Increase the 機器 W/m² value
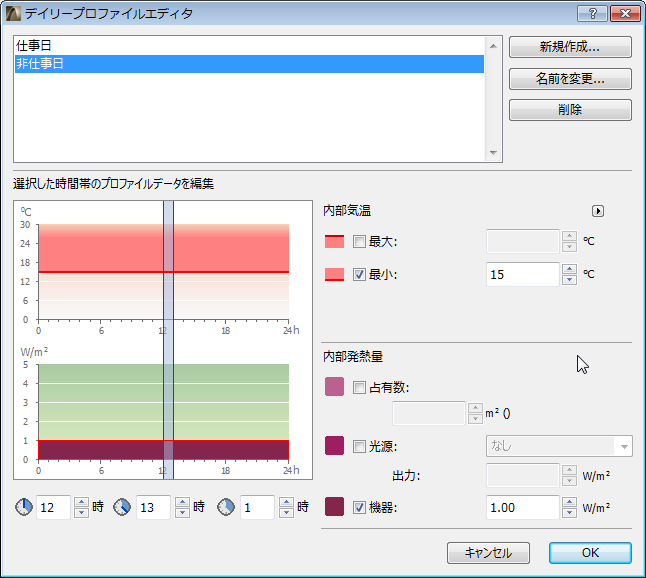This screenshot has height=578, width=646. pos(569,502)
